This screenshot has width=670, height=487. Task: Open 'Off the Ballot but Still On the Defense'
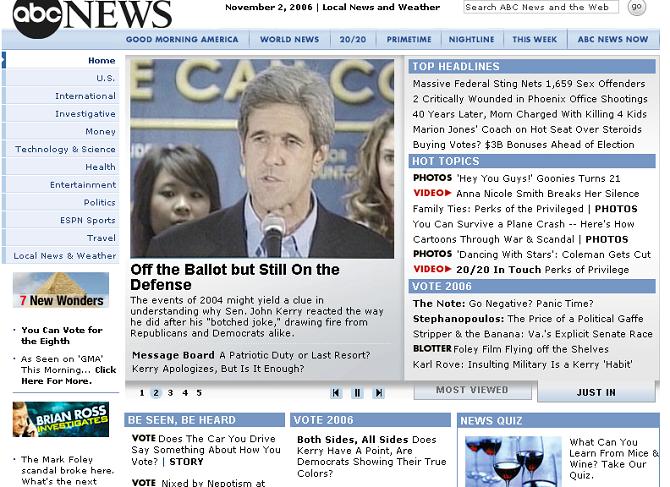pos(235,277)
